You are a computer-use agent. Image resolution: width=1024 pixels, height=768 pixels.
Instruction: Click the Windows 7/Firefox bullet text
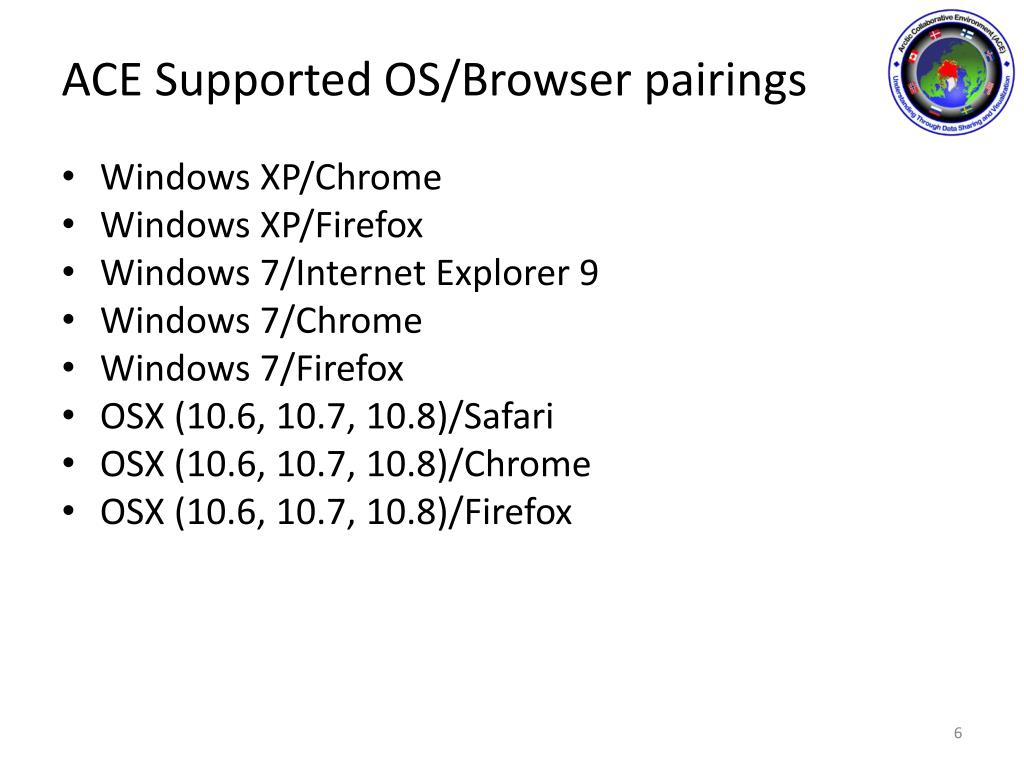pyautogui.click(x=252, y=368)
